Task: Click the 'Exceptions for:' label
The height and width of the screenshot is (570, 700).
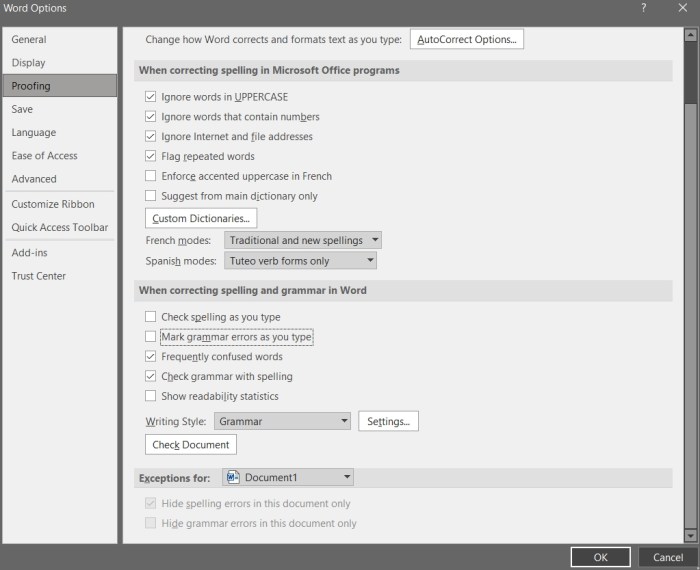Action: click(x=174, y=478)
